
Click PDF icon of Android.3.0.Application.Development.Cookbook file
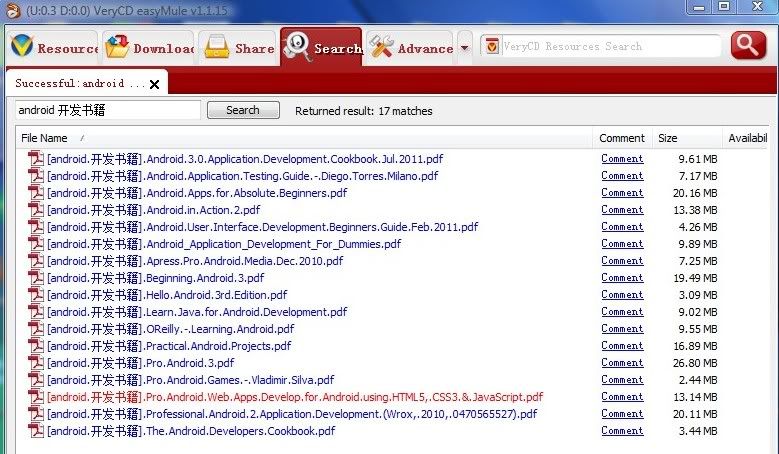pos(36,158)
